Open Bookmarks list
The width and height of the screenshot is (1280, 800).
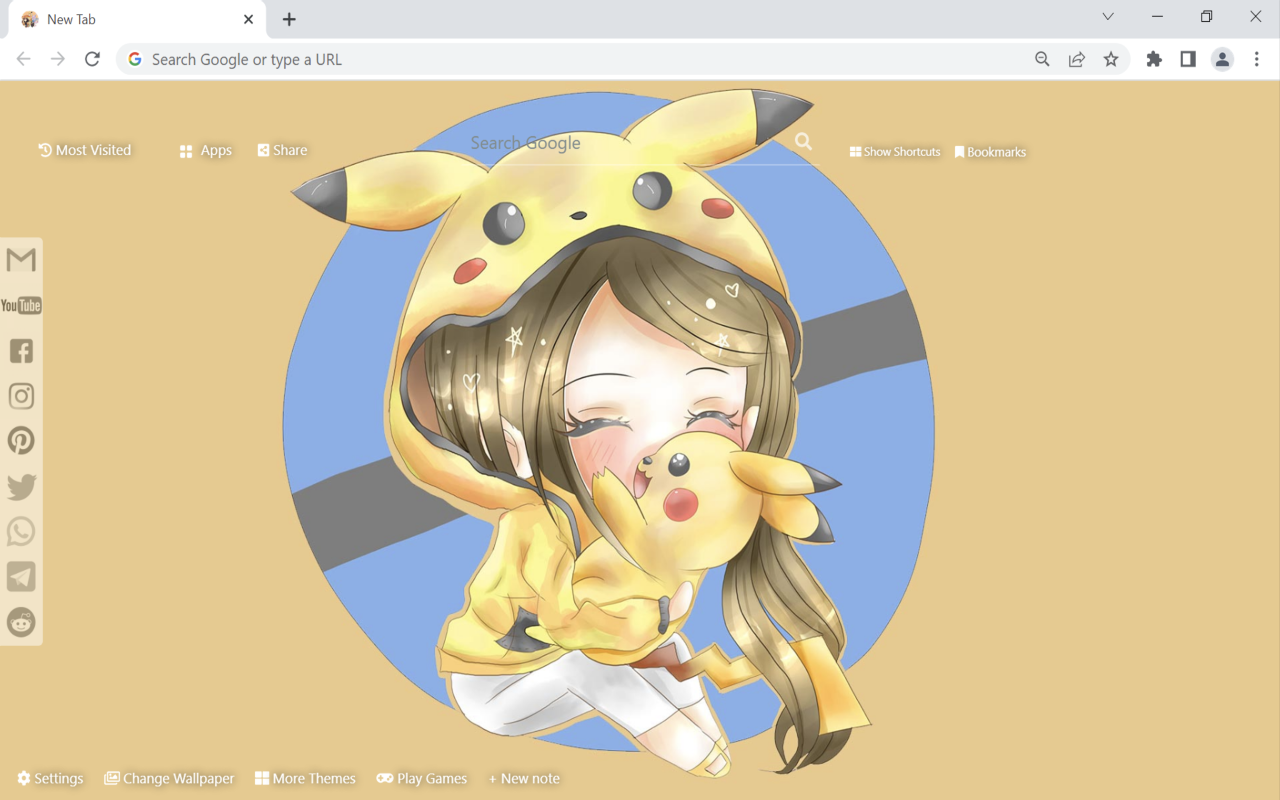(x=990, y=152)
